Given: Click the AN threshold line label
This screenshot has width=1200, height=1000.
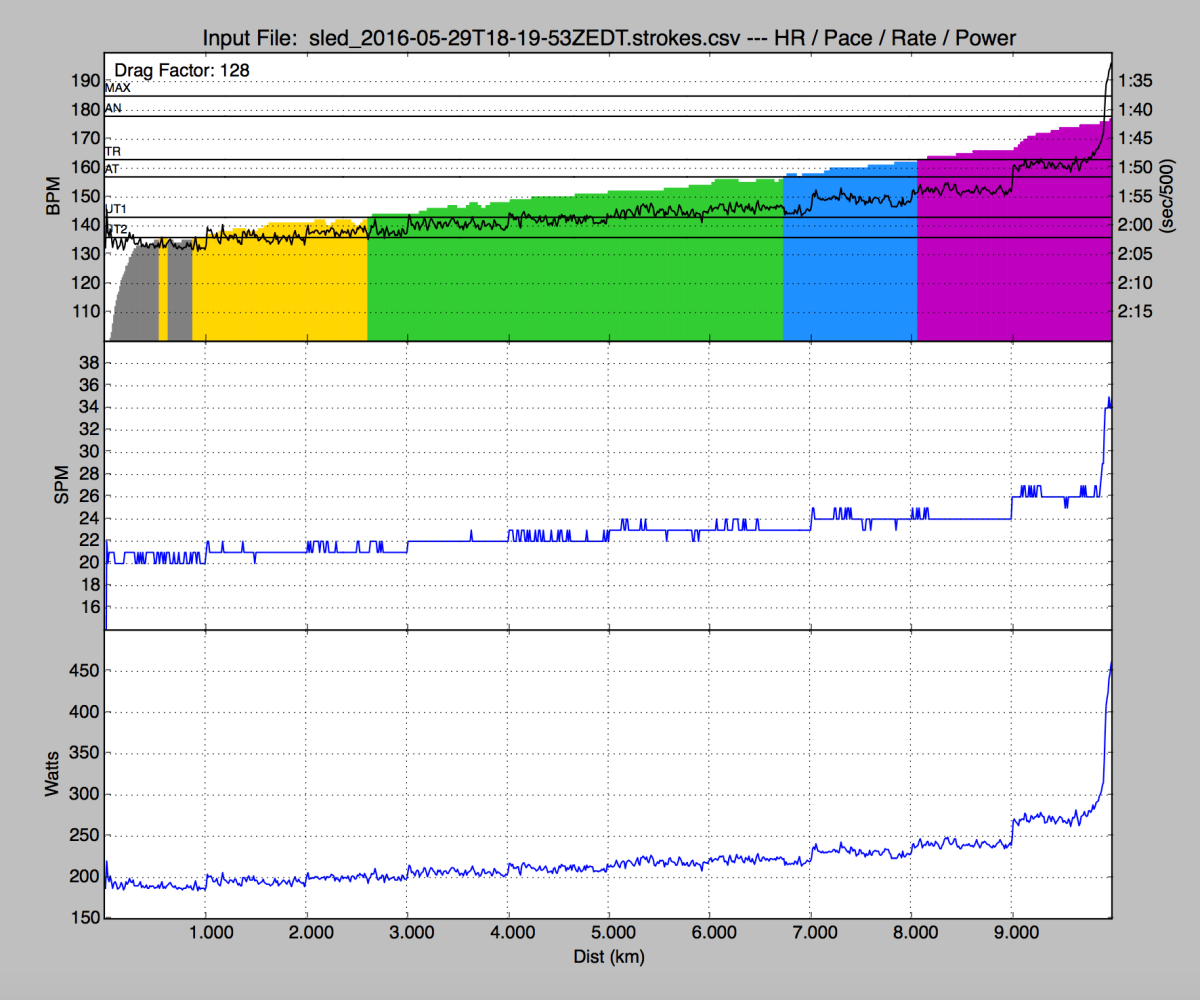Looking at the screenshot, I should tap(113, 108).
